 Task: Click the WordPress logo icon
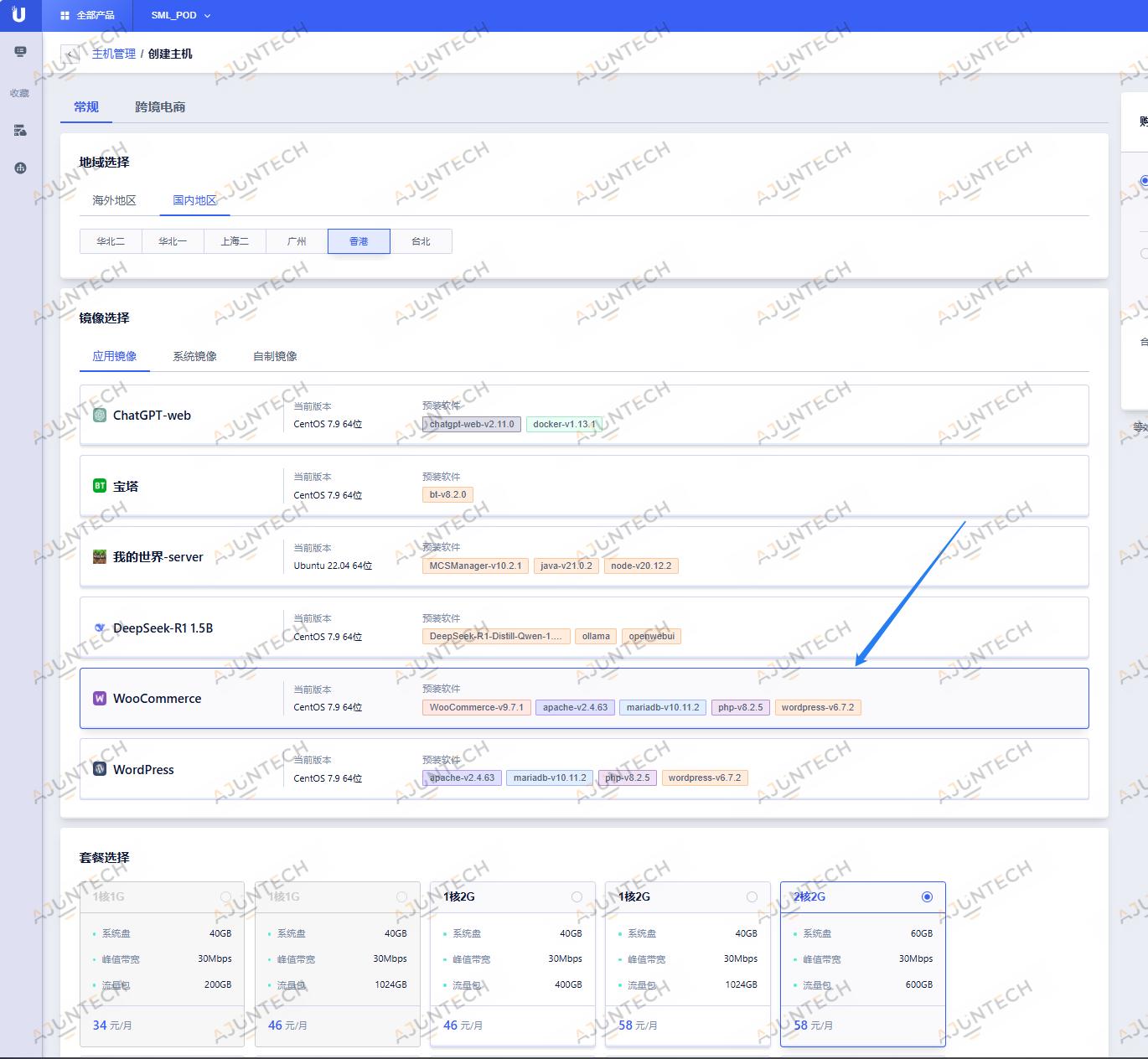coord(100,769)
